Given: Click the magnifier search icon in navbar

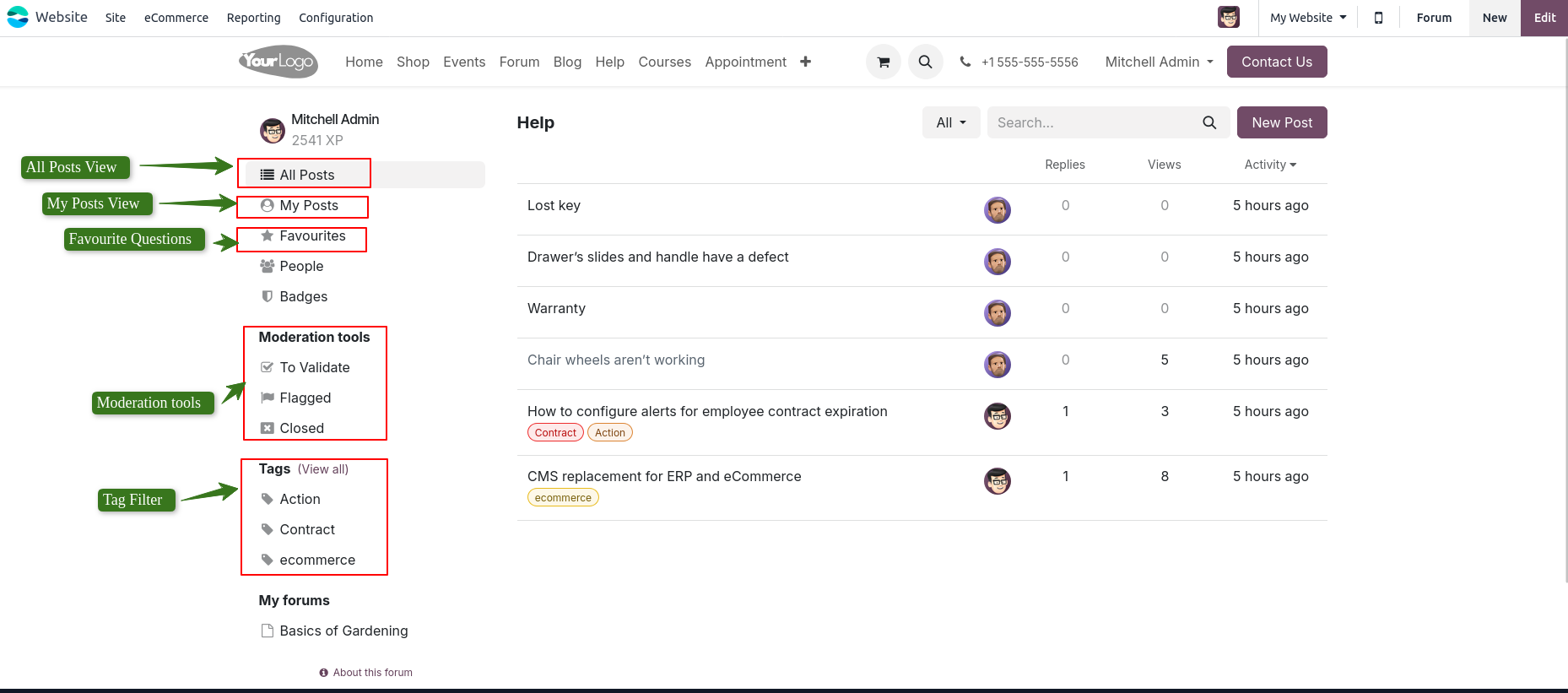Looking at the screenshot, I should (x=925, y=62).
